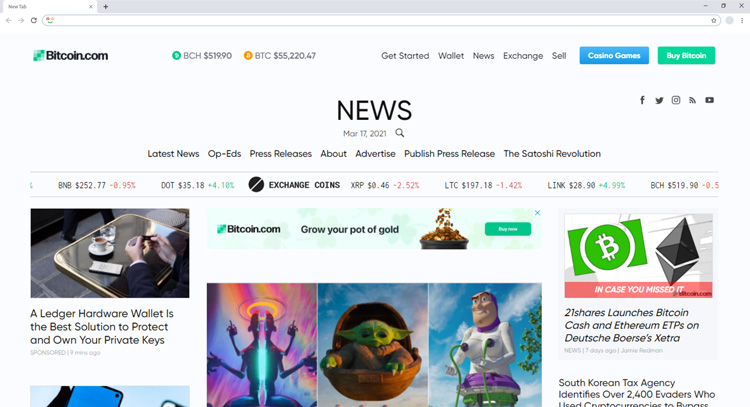Open Bitcoin.com Facebook page icon
This screenshot has width=750, height=407.
[642, 100]
